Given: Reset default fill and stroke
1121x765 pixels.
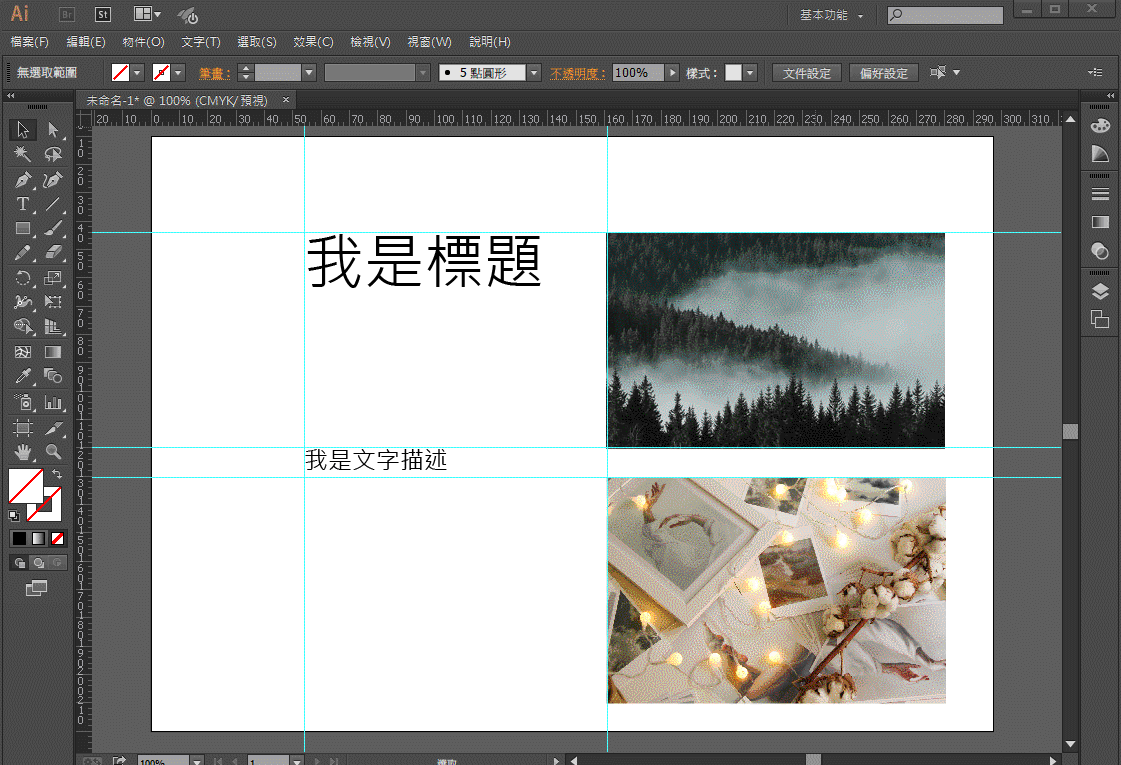Looking at the screenshot, I should [x=14, y=515].
